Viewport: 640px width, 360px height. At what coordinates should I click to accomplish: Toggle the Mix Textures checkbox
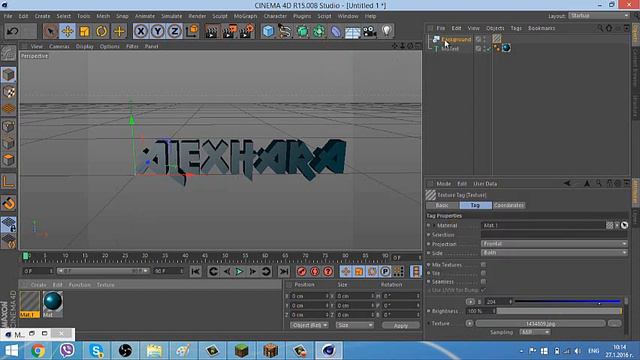483,264
